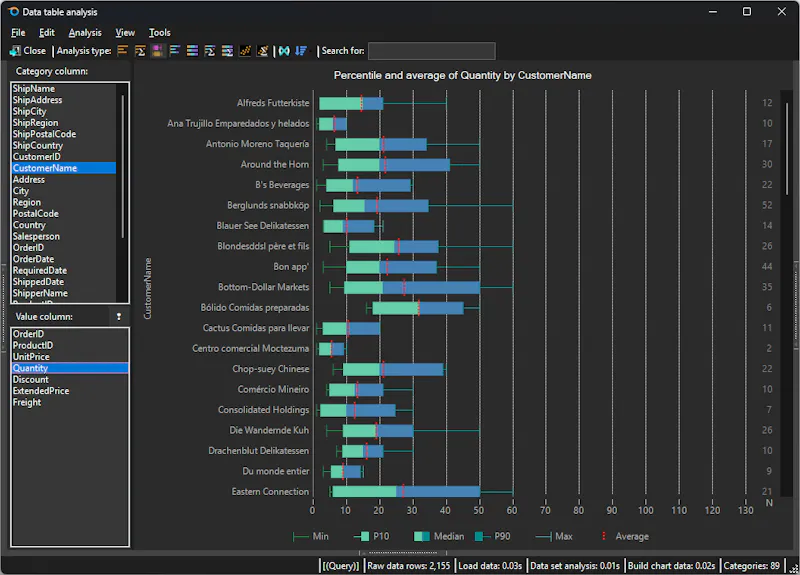Select ShippedDate in Category column list
The width and height of the screenshot is (800, 575).
(64, 282)
